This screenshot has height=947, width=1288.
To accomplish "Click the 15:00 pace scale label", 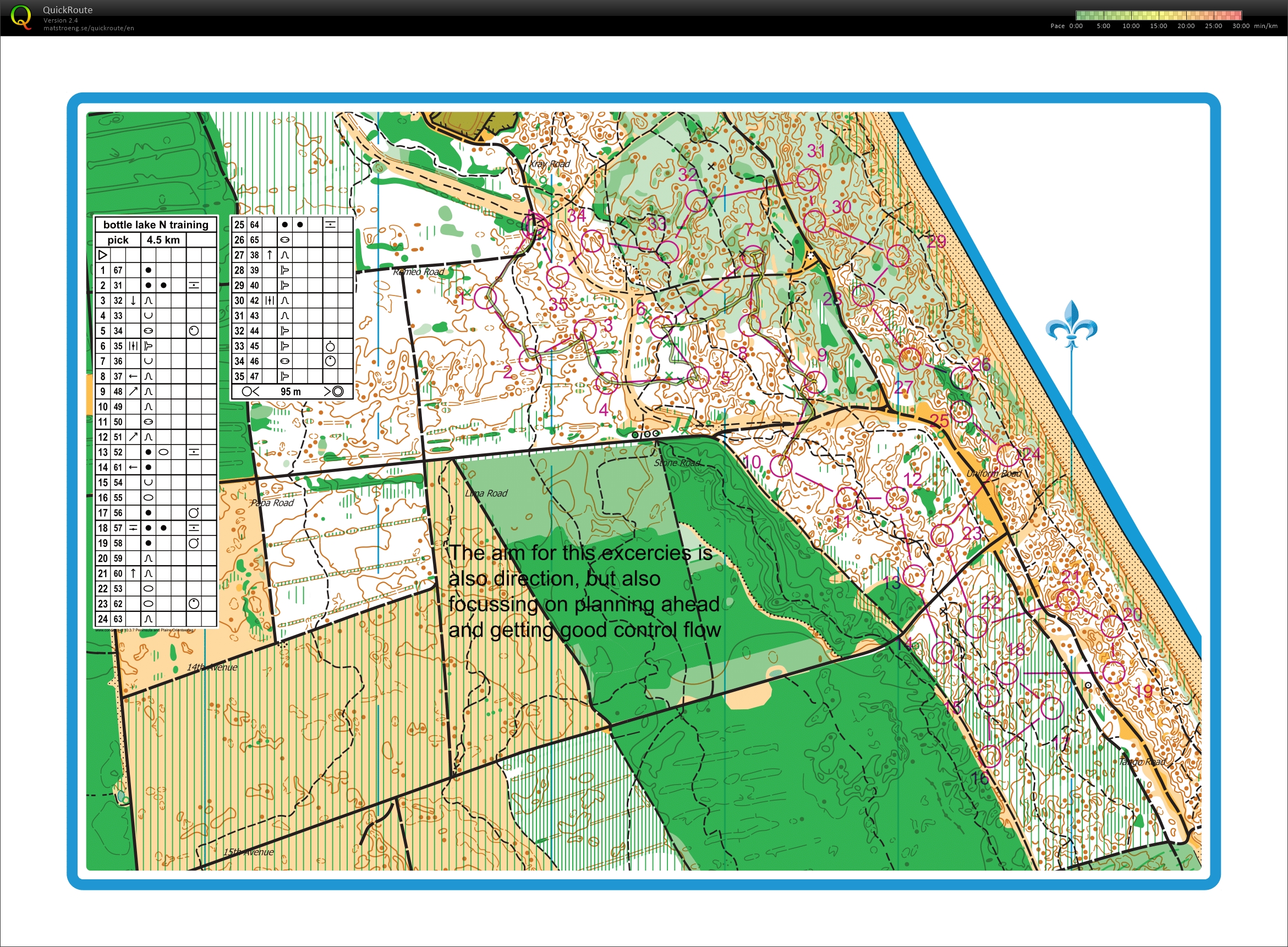I will click(1159, 26).
